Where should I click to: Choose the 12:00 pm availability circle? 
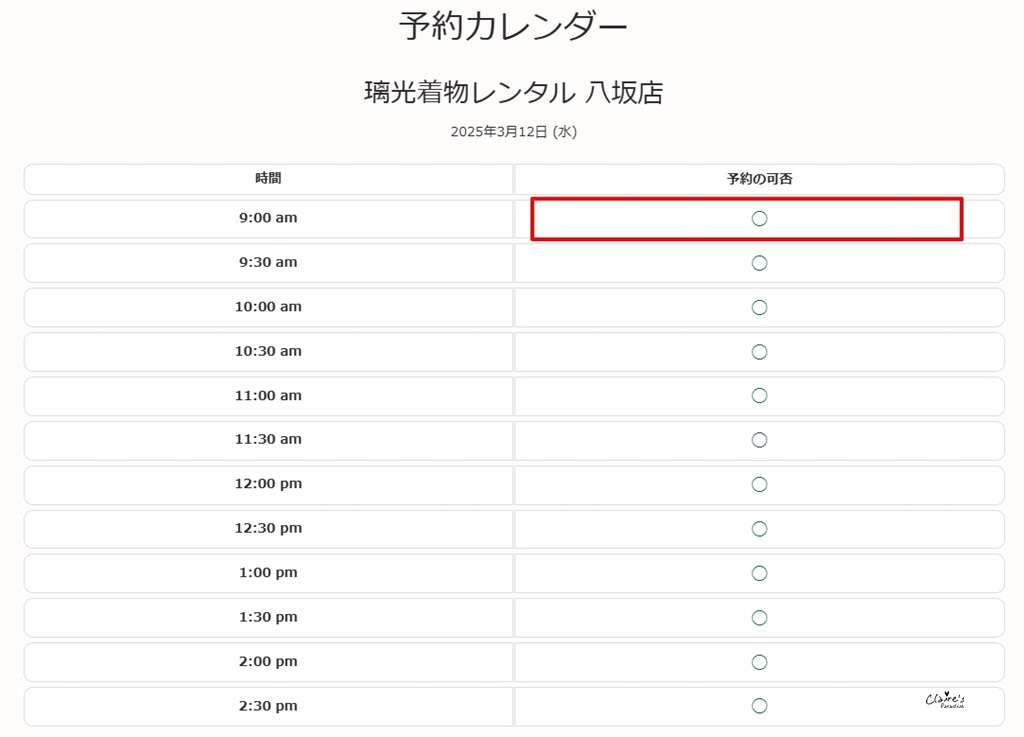(x=759, y=485)
